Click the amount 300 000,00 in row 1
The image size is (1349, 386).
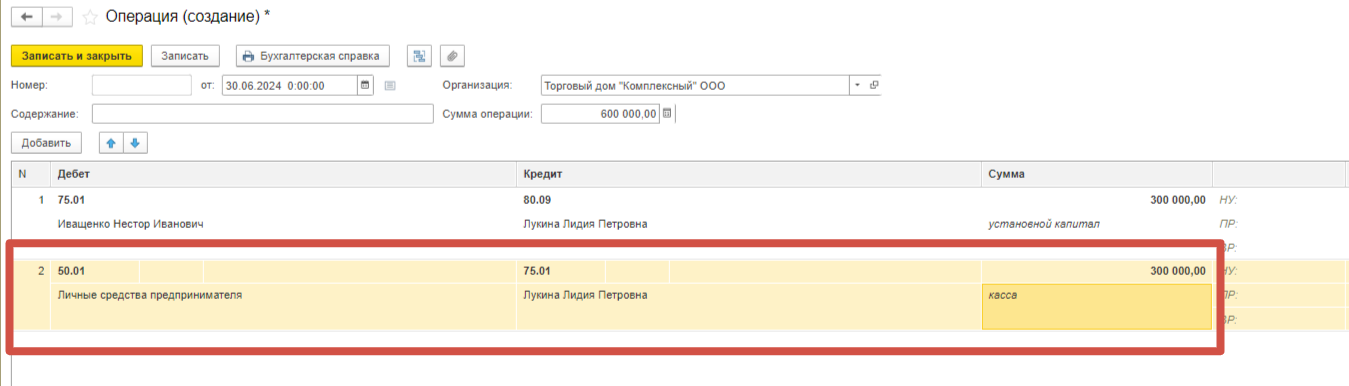click(x=1177, y=200)
